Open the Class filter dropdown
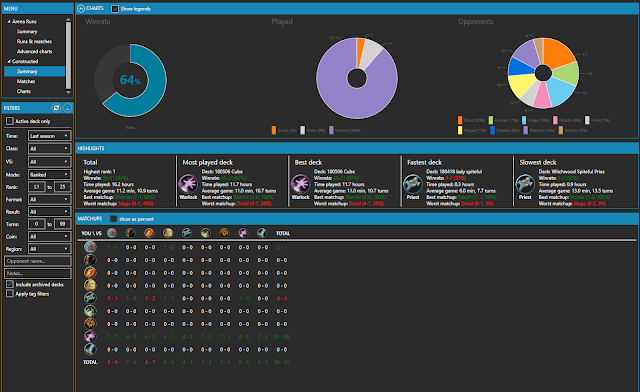 (x=49, y=149)
